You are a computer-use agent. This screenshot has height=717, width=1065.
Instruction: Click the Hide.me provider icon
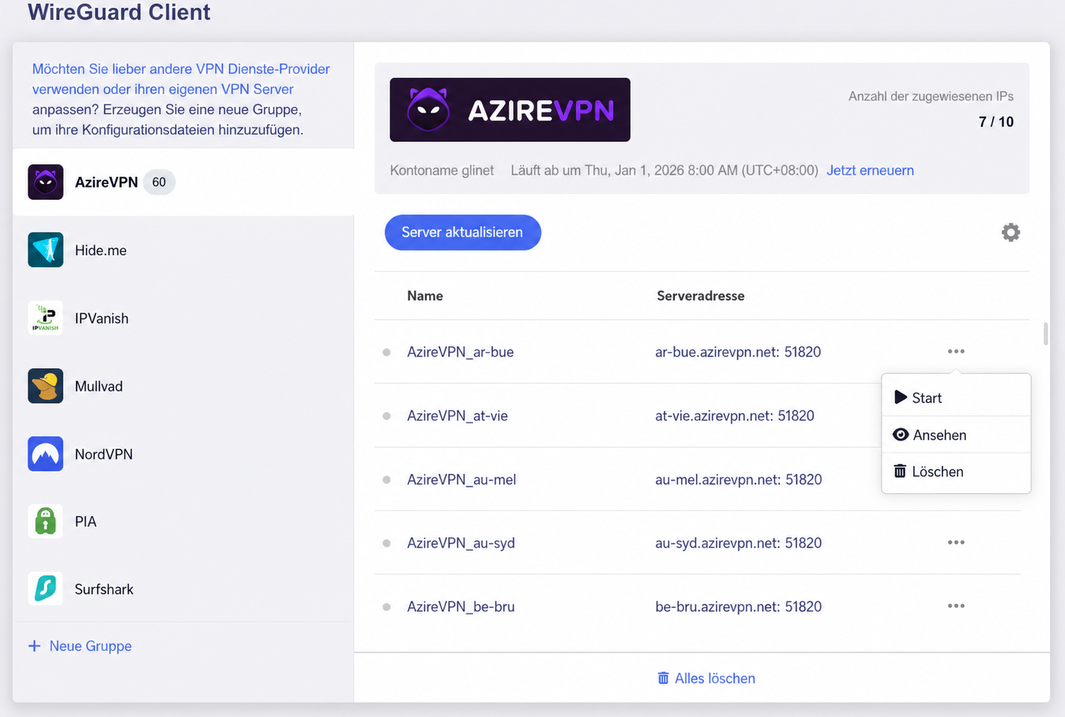(x=46, y=250)
